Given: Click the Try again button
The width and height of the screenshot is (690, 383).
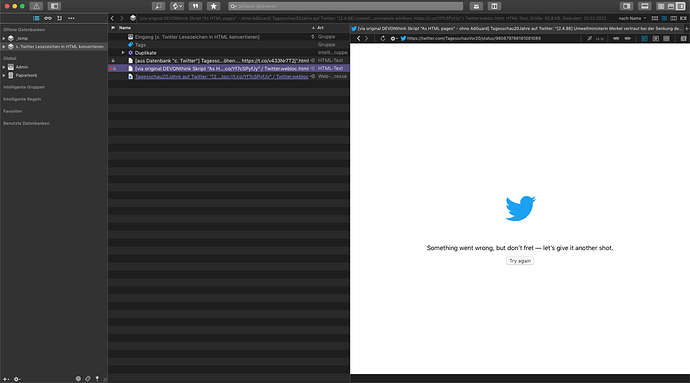Looking at the screenshot, I should [x=520, y=261].
